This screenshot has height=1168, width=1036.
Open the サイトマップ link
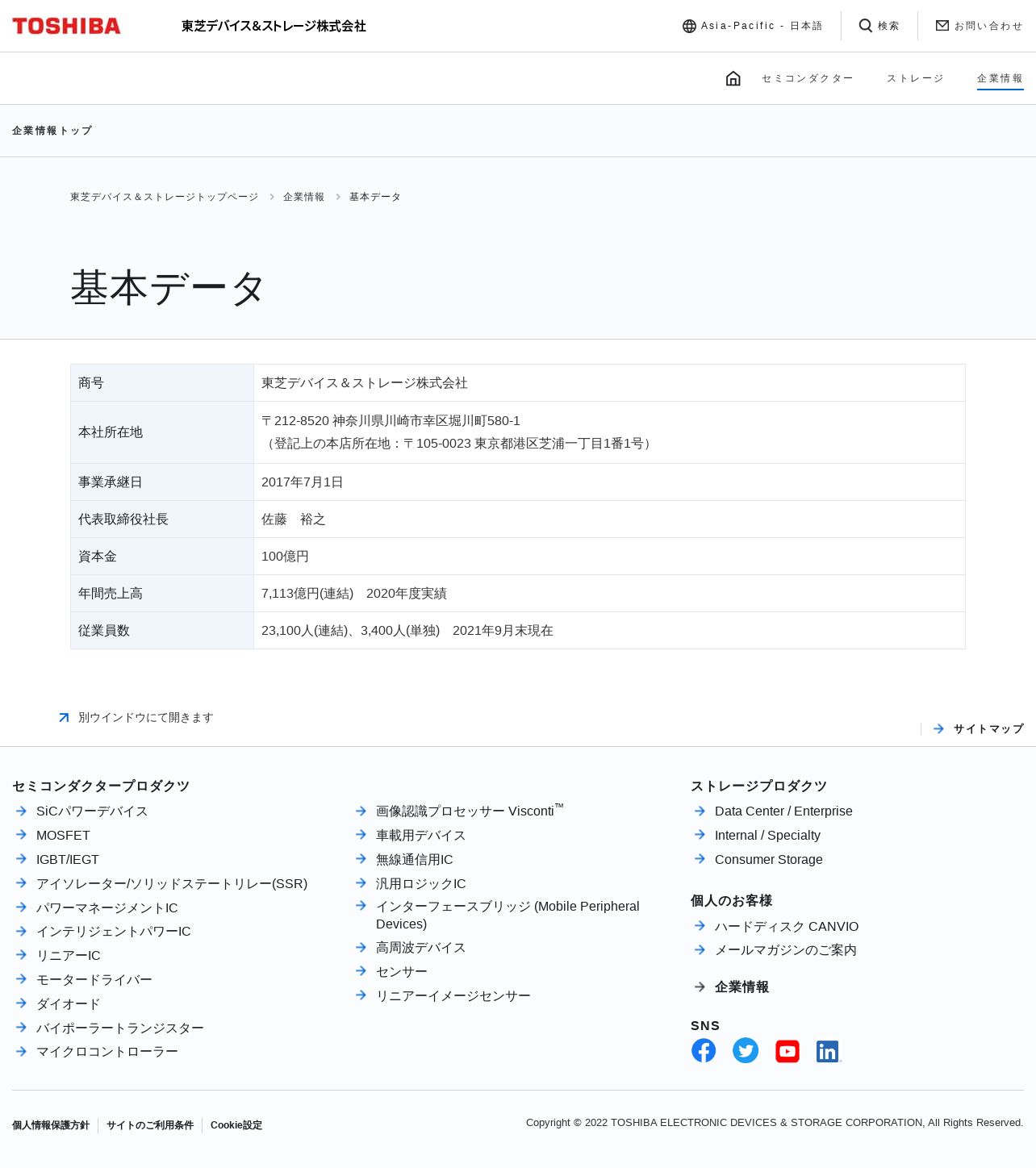988,728
